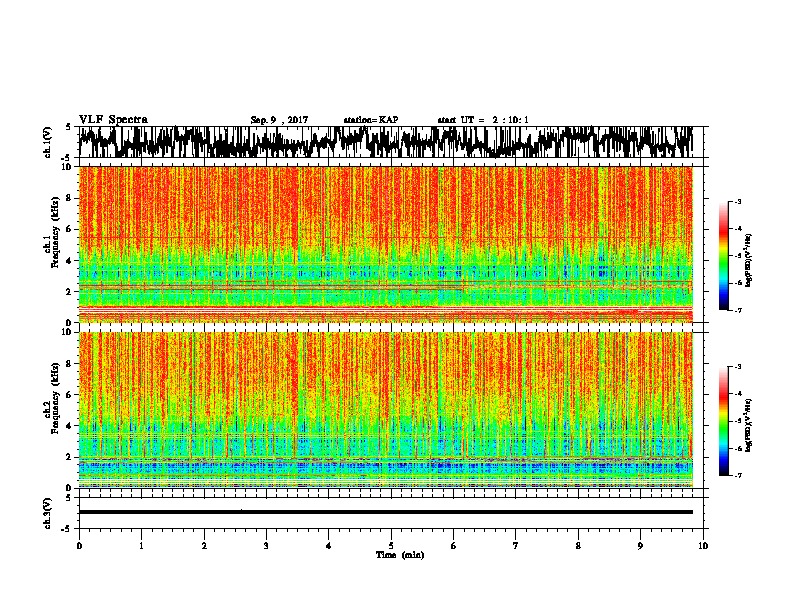Click the ch.1 spectrogram panel
792x612 pixels.
[386, 244]
